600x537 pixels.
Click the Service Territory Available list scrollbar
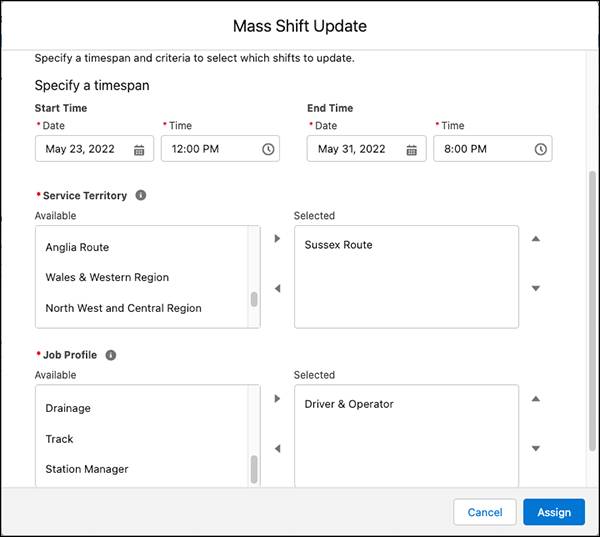pos(254,299)
